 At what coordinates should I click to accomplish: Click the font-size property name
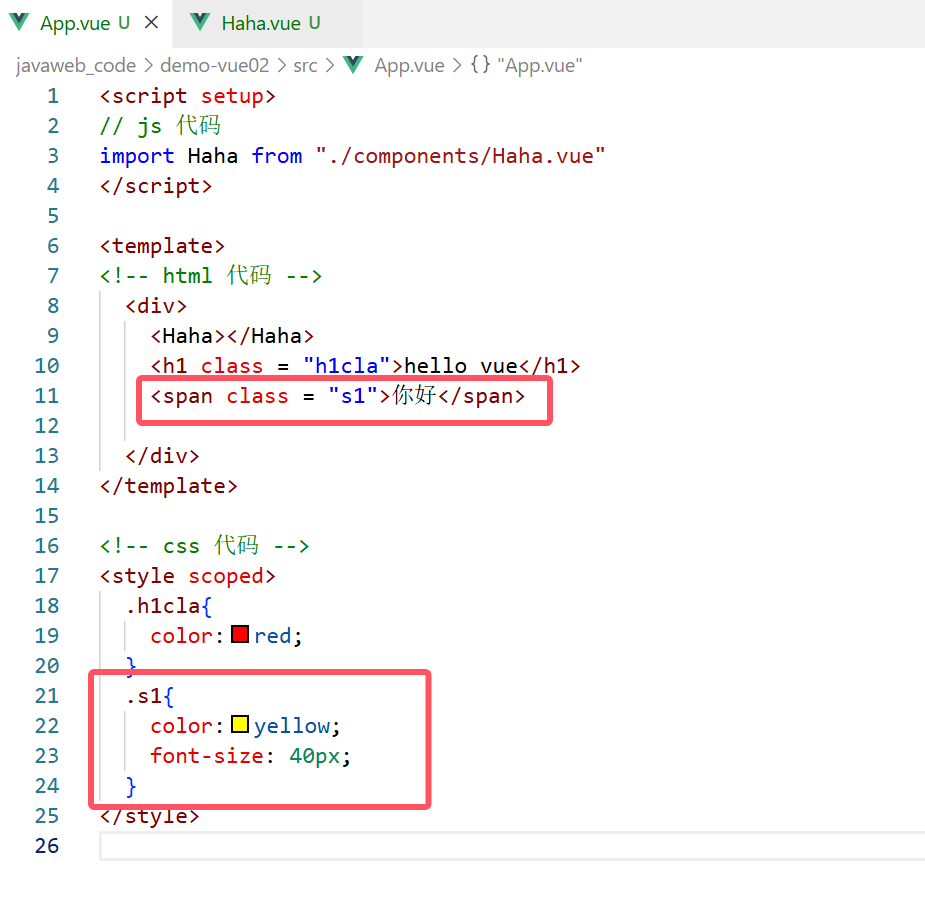206,756
